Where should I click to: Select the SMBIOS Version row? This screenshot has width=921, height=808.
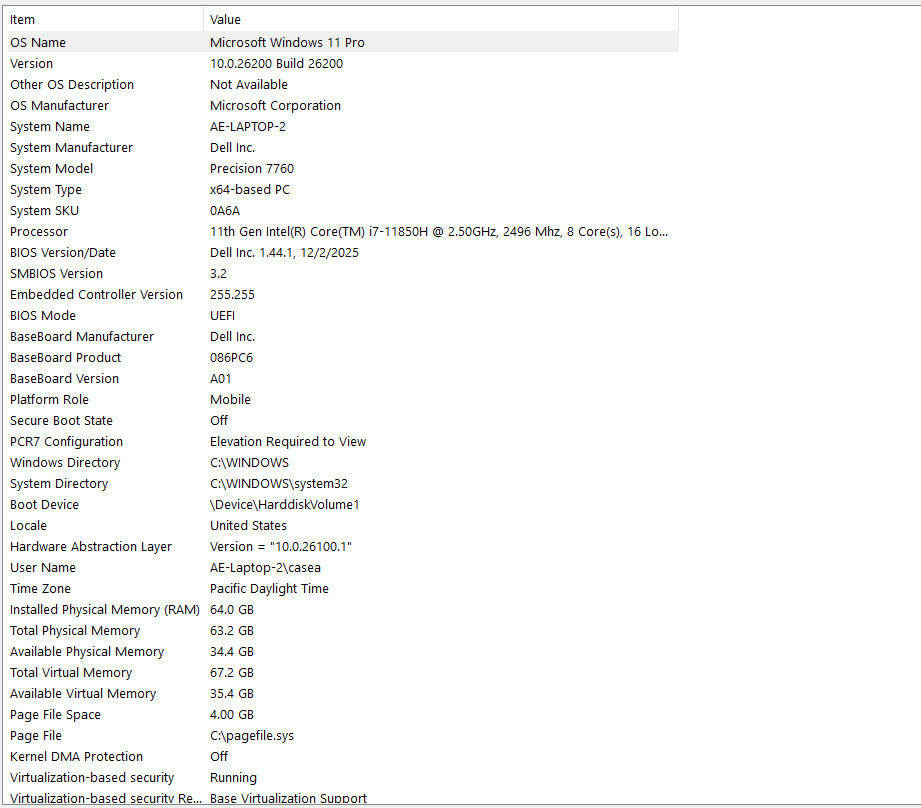coord(341,274)
